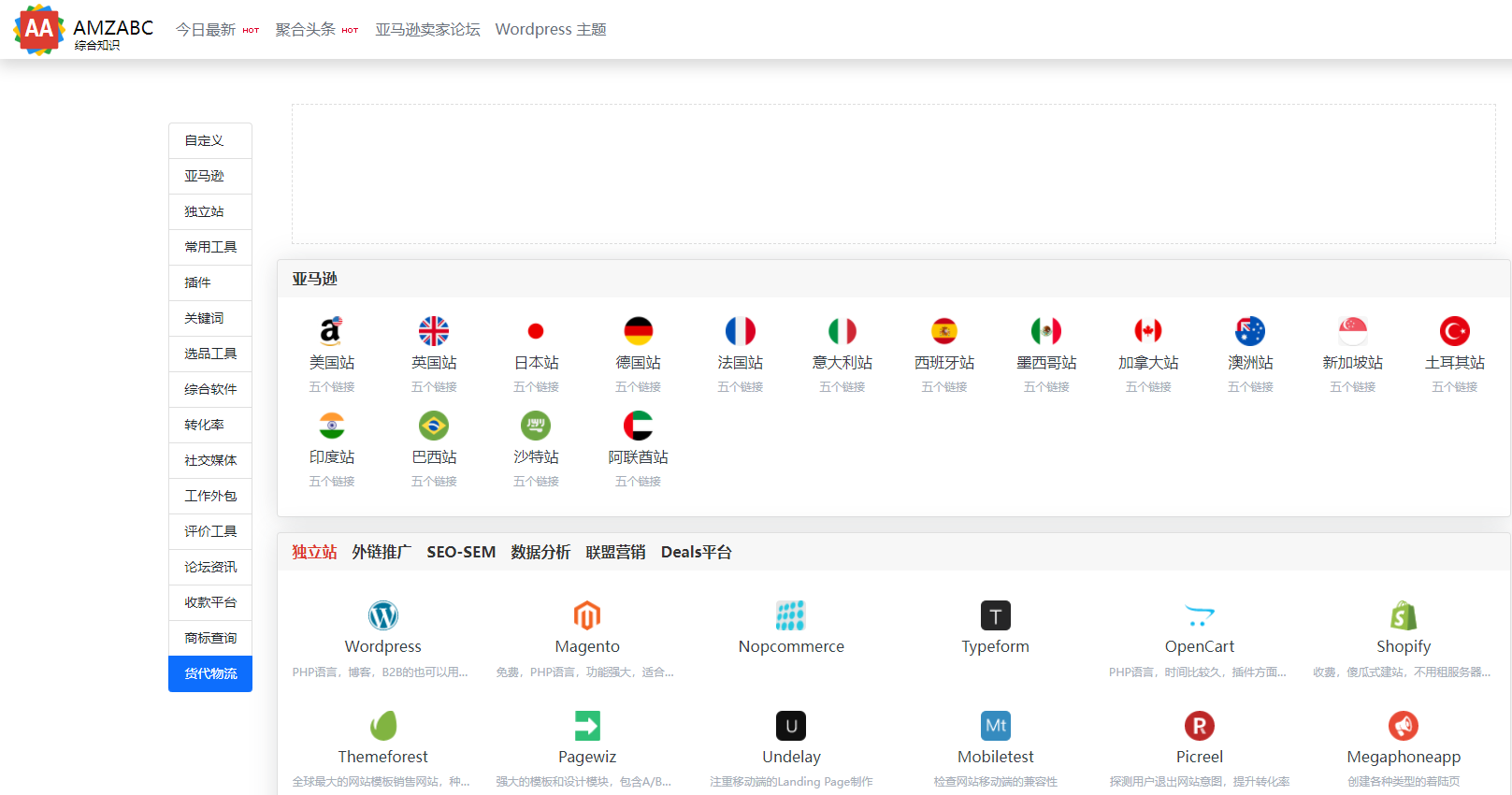Open the Turkey flag icon (土耳其站)

(x=1455, y=331)
